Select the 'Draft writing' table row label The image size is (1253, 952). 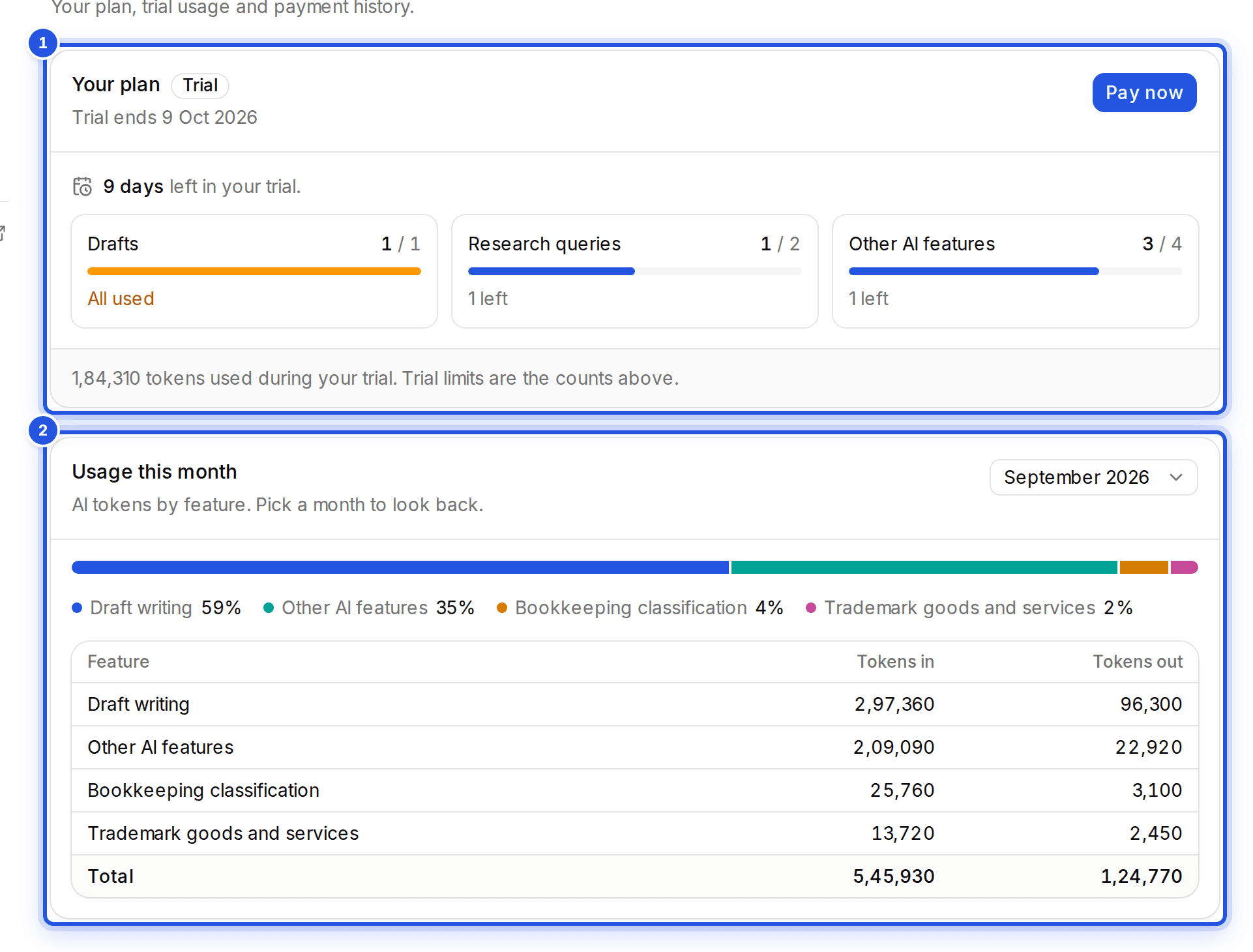point(139,704)
